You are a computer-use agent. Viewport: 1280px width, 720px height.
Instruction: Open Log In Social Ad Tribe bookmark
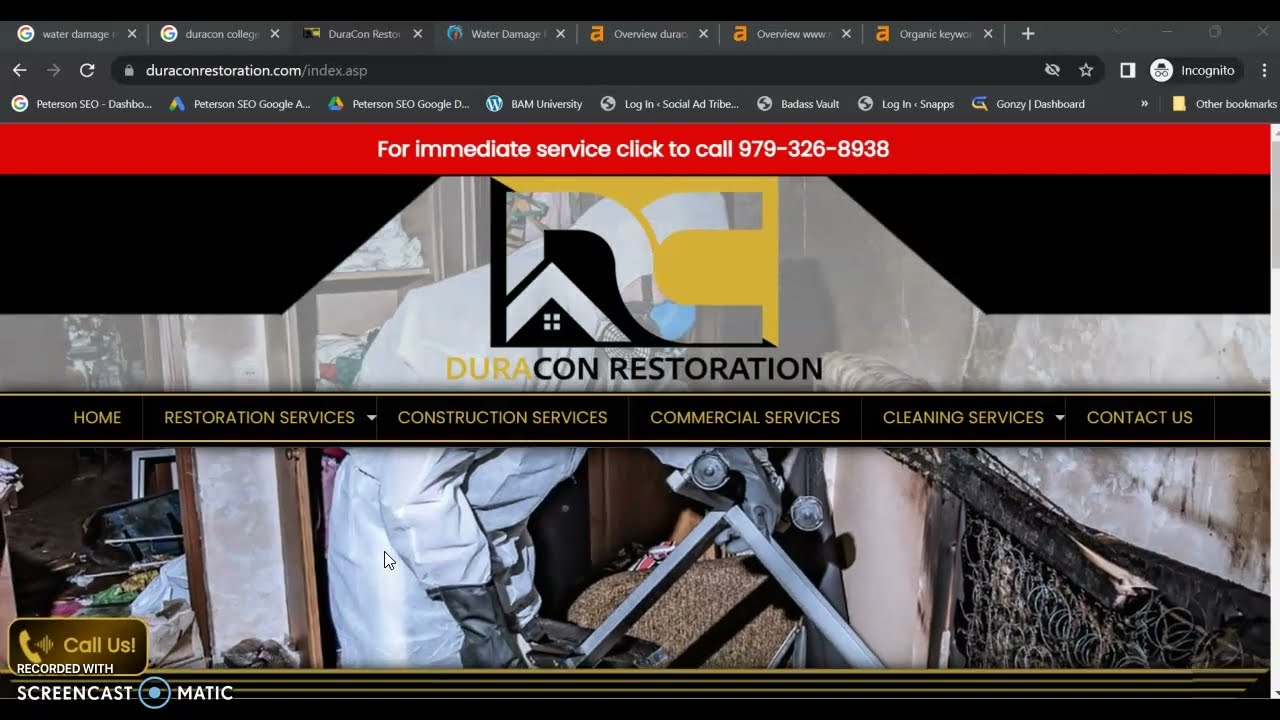click(x=670, y=104)
